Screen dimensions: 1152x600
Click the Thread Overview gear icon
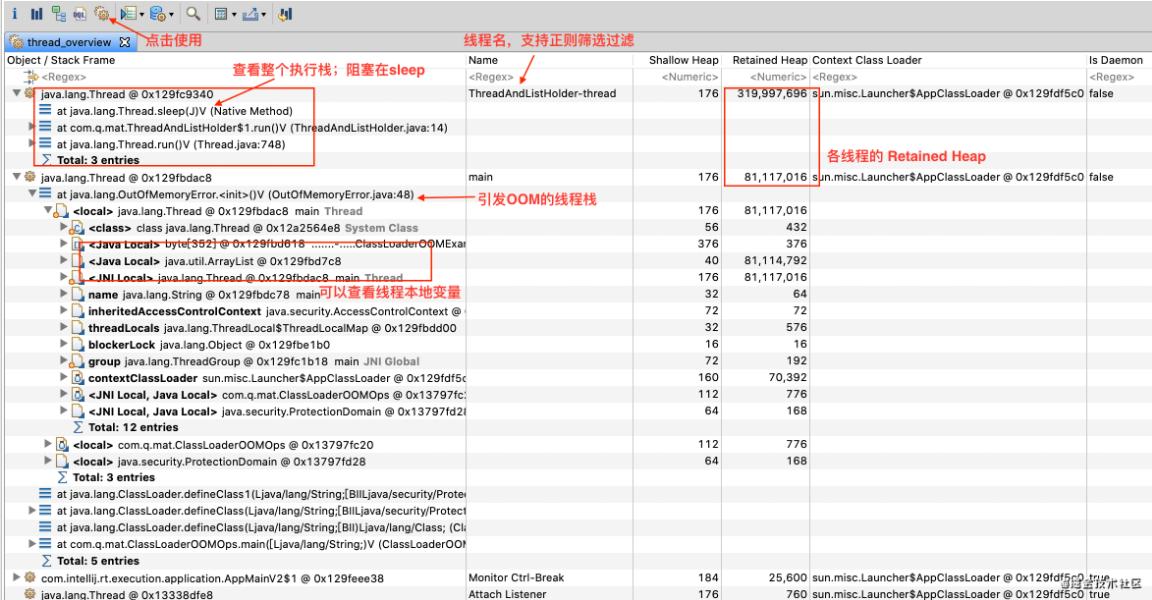click(x=101, y=14)
